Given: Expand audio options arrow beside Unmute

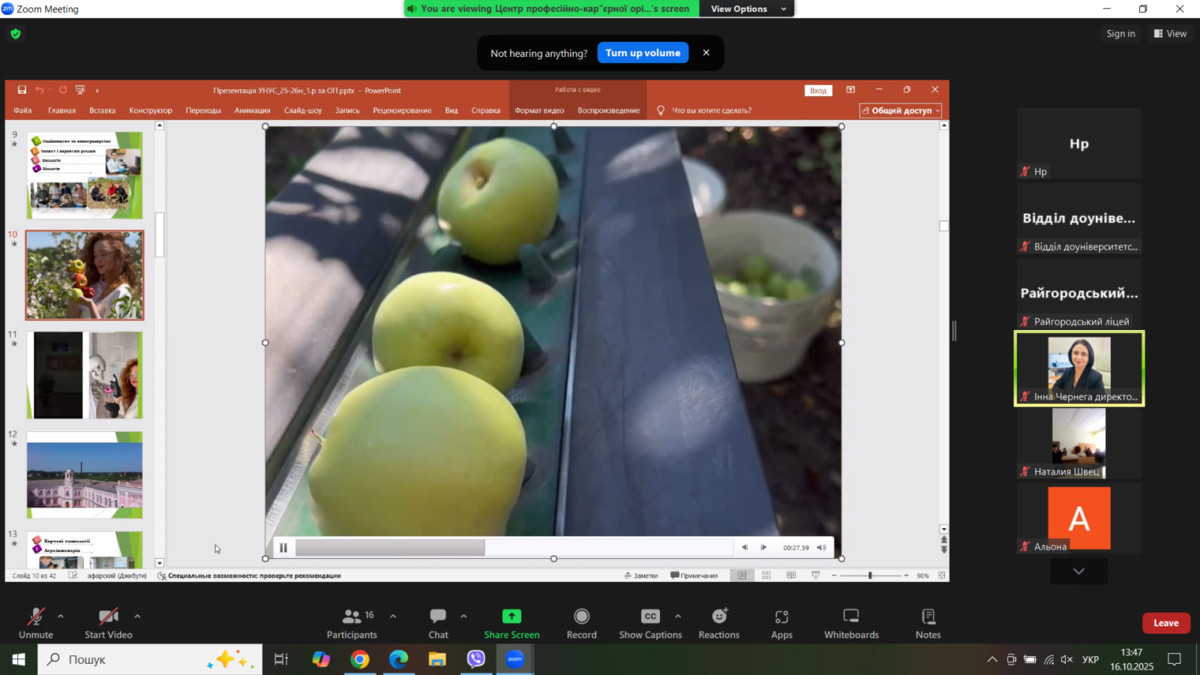Looking at the screenshot, I should [61, 616].
